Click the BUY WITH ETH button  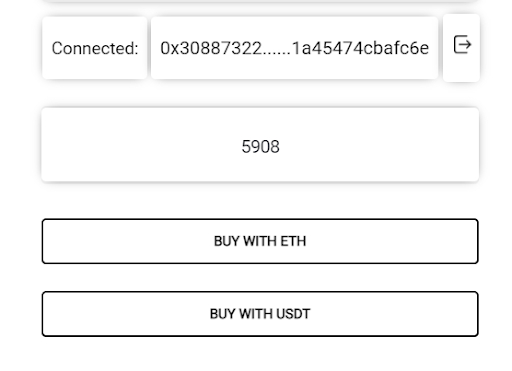pyautogui.click(x=260, y=241)
